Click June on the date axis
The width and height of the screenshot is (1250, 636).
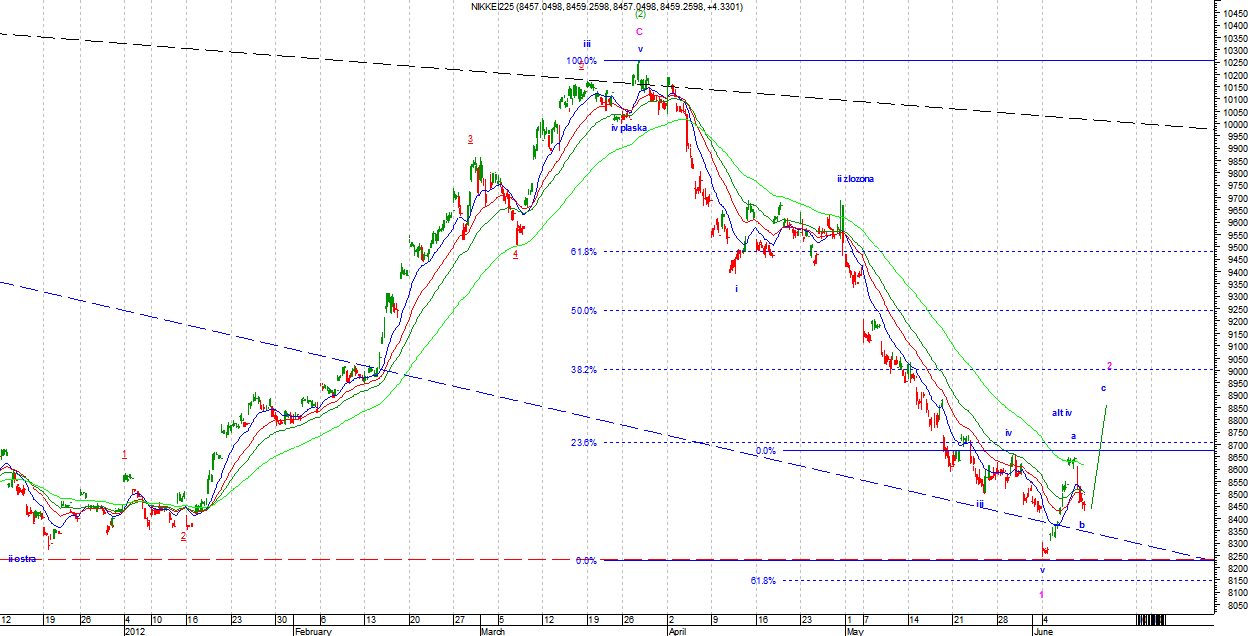tap(1043, 632)
